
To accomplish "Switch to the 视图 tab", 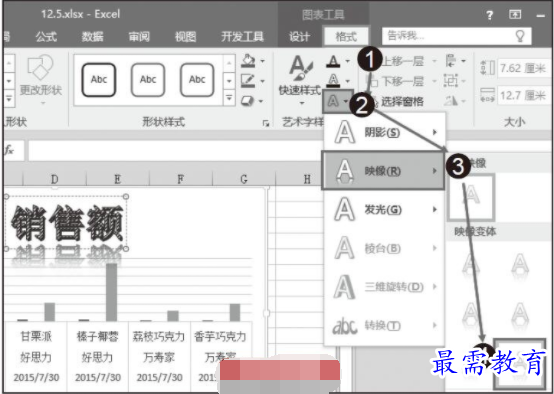I will (x=185, y=36).
